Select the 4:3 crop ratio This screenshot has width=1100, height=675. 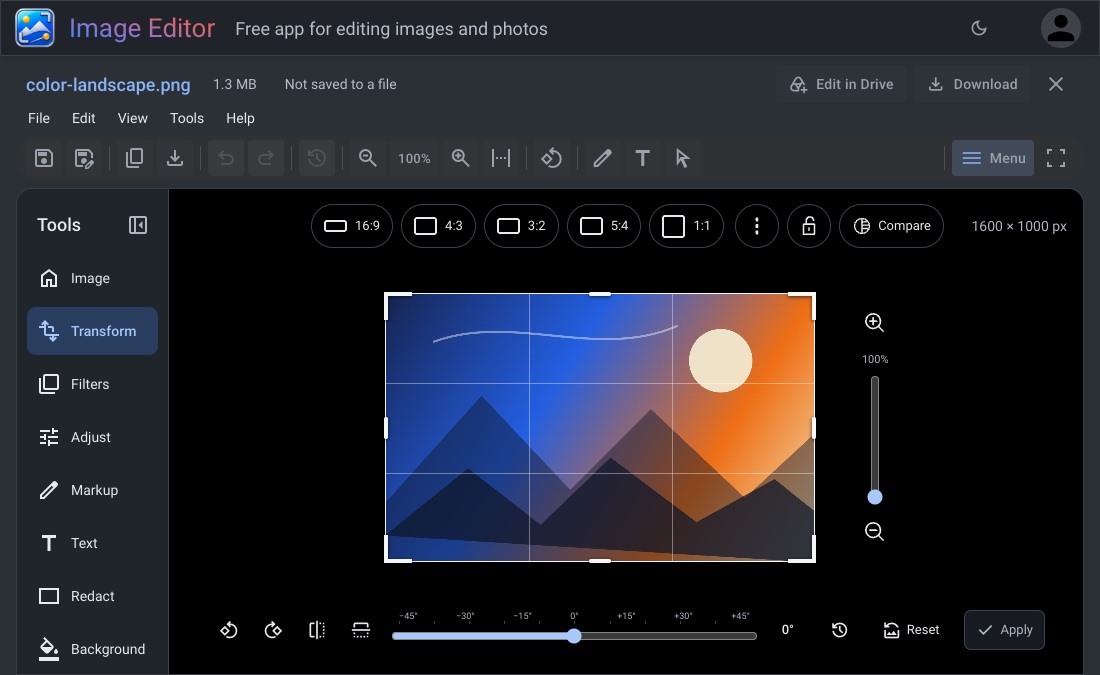tap(438, 226)
